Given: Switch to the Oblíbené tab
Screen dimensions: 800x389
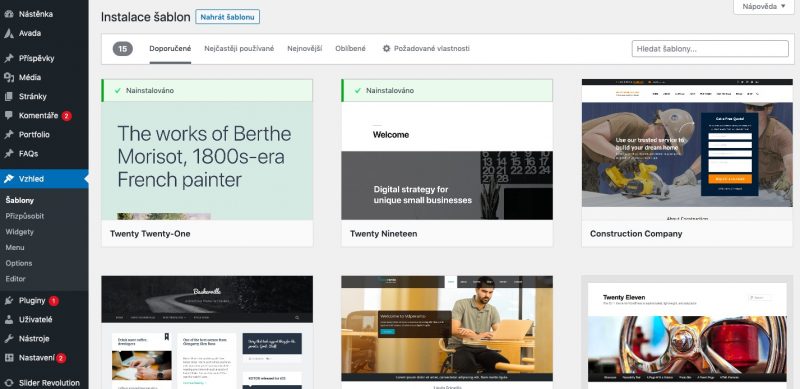Looking at the screenshot, I should (351, 48).
